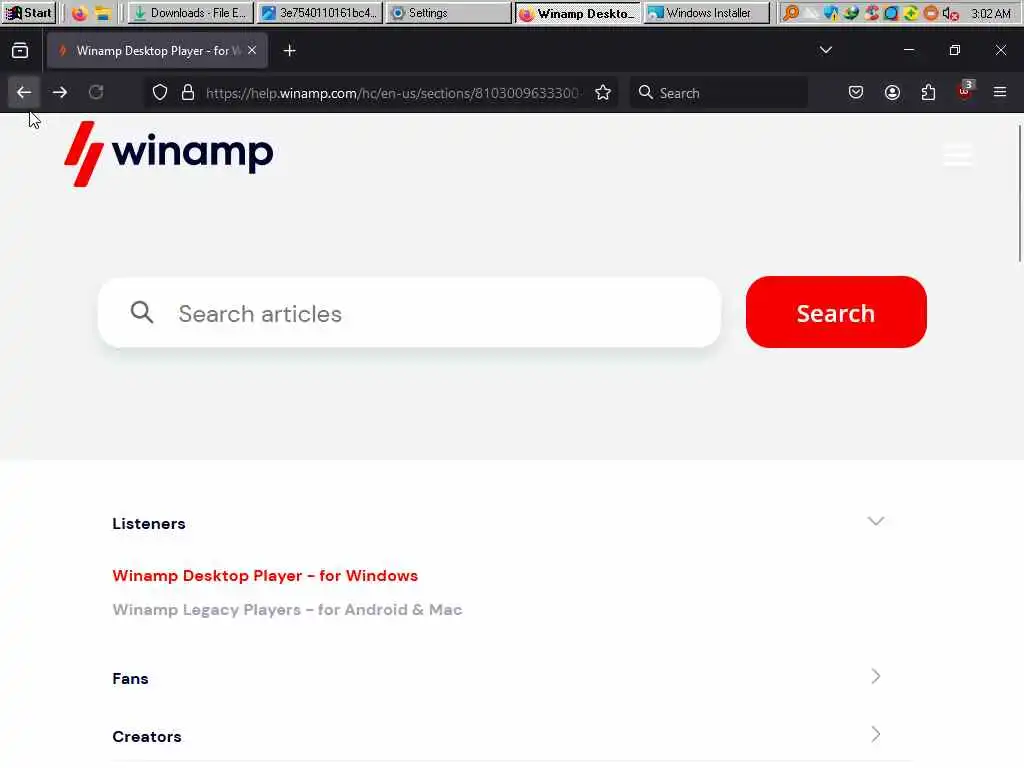Screen dimensions: 1024x768
Task: Focus the Firefox toolbar Search box
Action: [x=718, y=93]
